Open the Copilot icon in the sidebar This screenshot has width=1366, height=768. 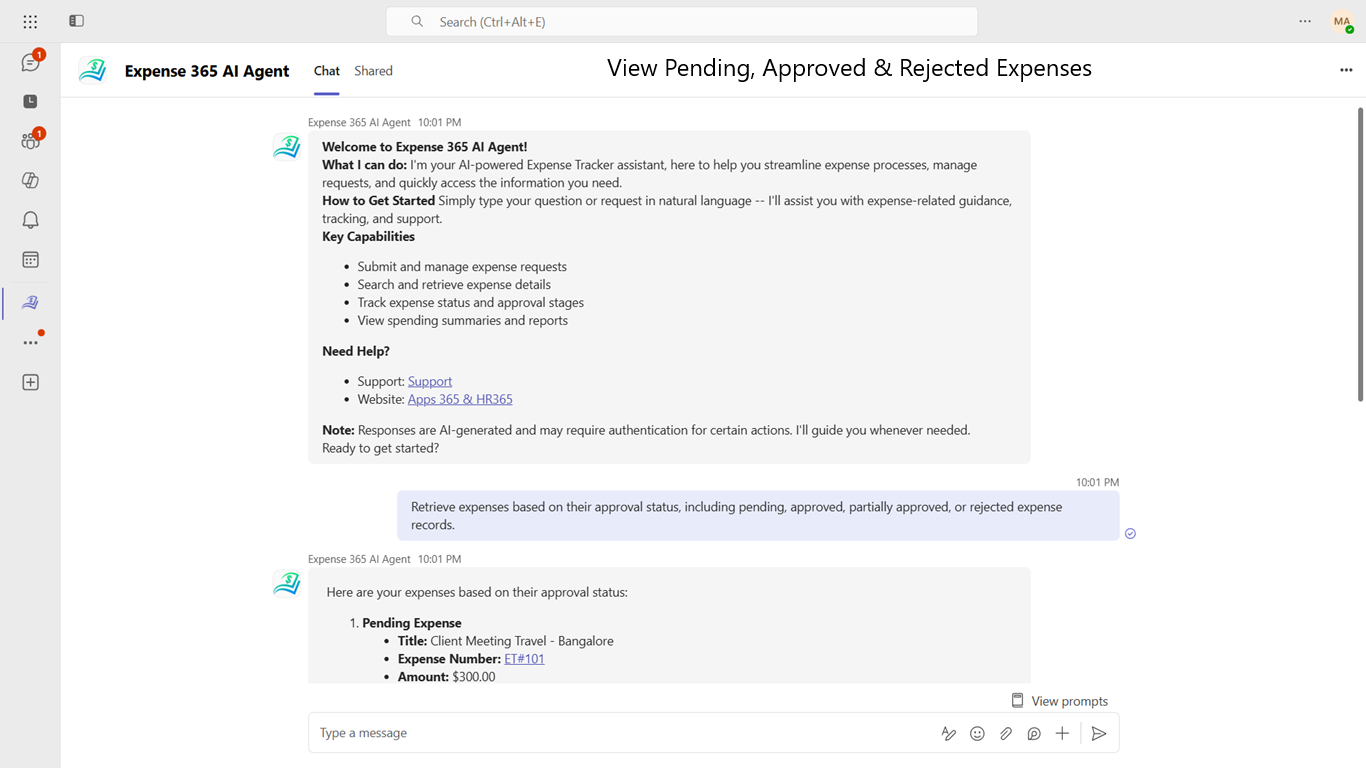(30, 181)
